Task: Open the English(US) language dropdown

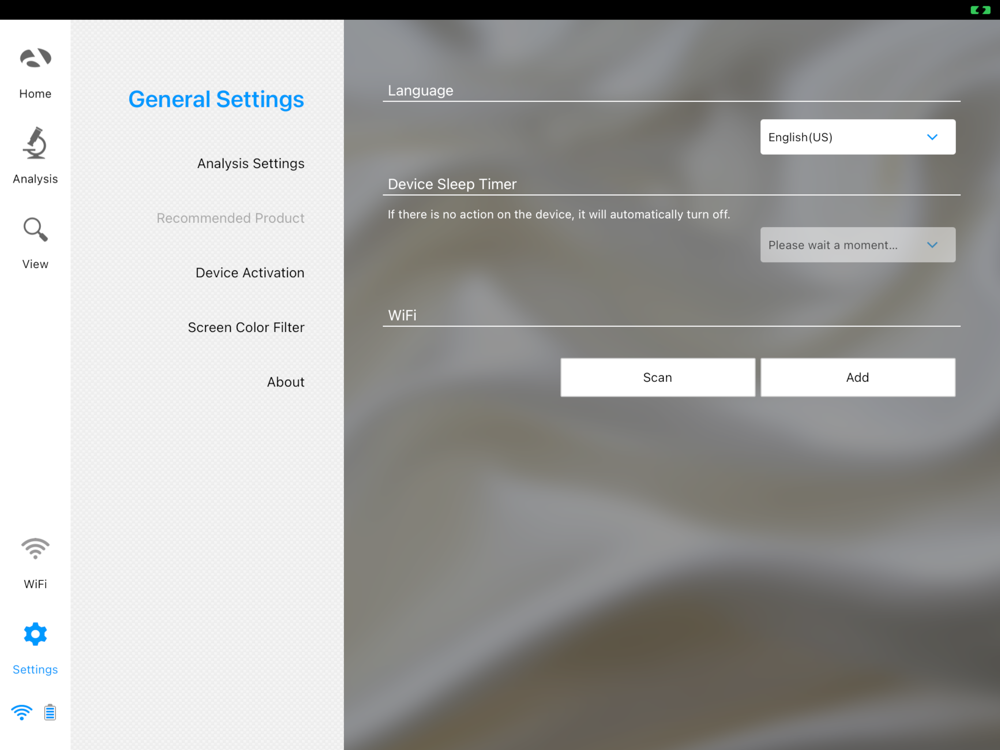Action: pos(858,137)
